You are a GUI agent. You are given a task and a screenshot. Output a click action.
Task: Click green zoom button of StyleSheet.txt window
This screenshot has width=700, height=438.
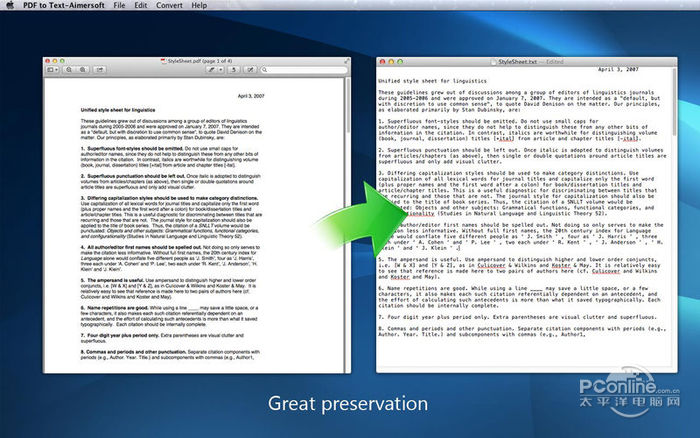400,62
